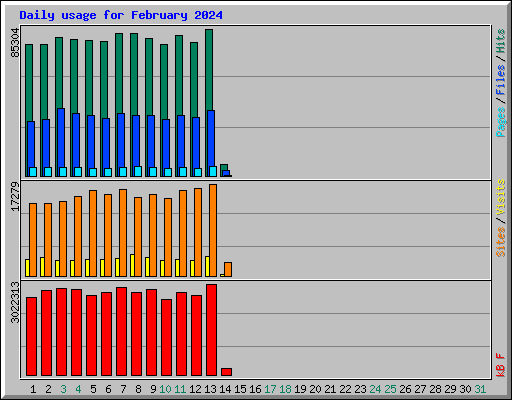
Task: Click the red KB bar for day 13
Action: coord(211,330)
